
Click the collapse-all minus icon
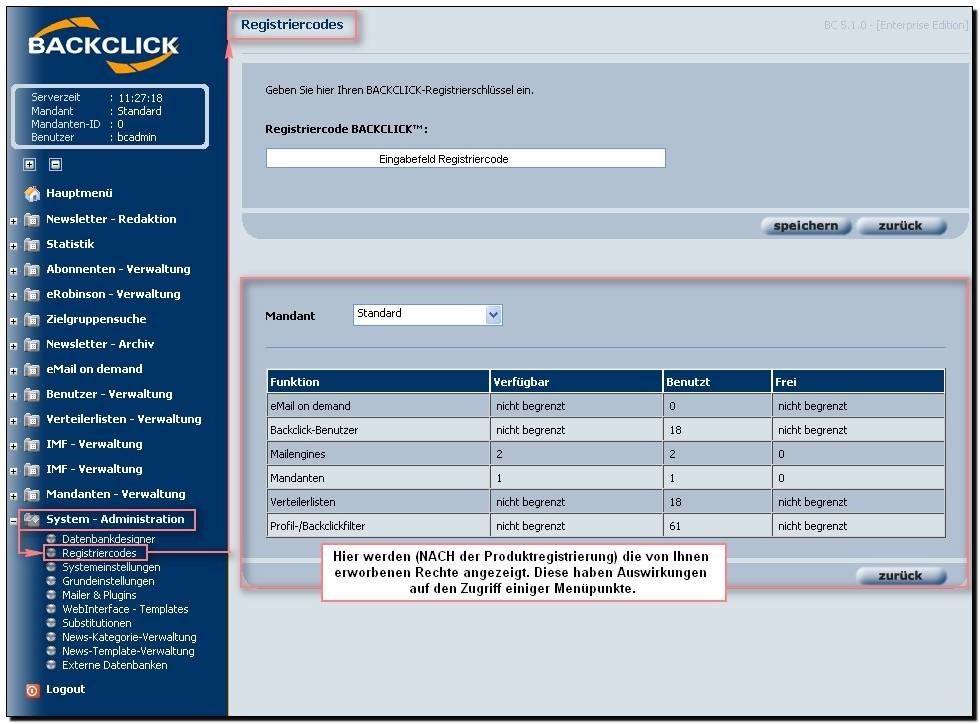coord(56,165)
